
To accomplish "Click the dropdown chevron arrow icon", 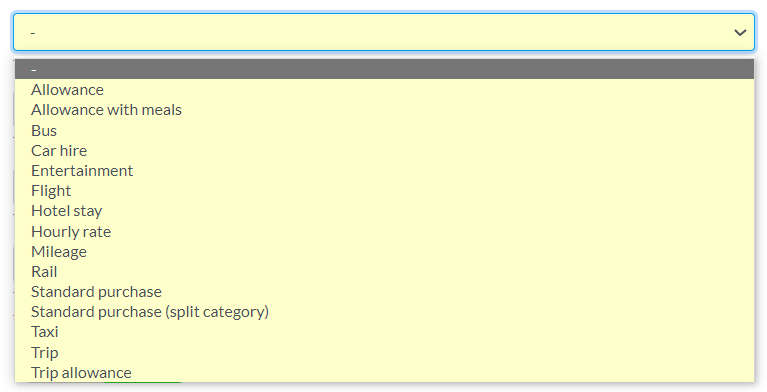I will (x=740, y=33).
